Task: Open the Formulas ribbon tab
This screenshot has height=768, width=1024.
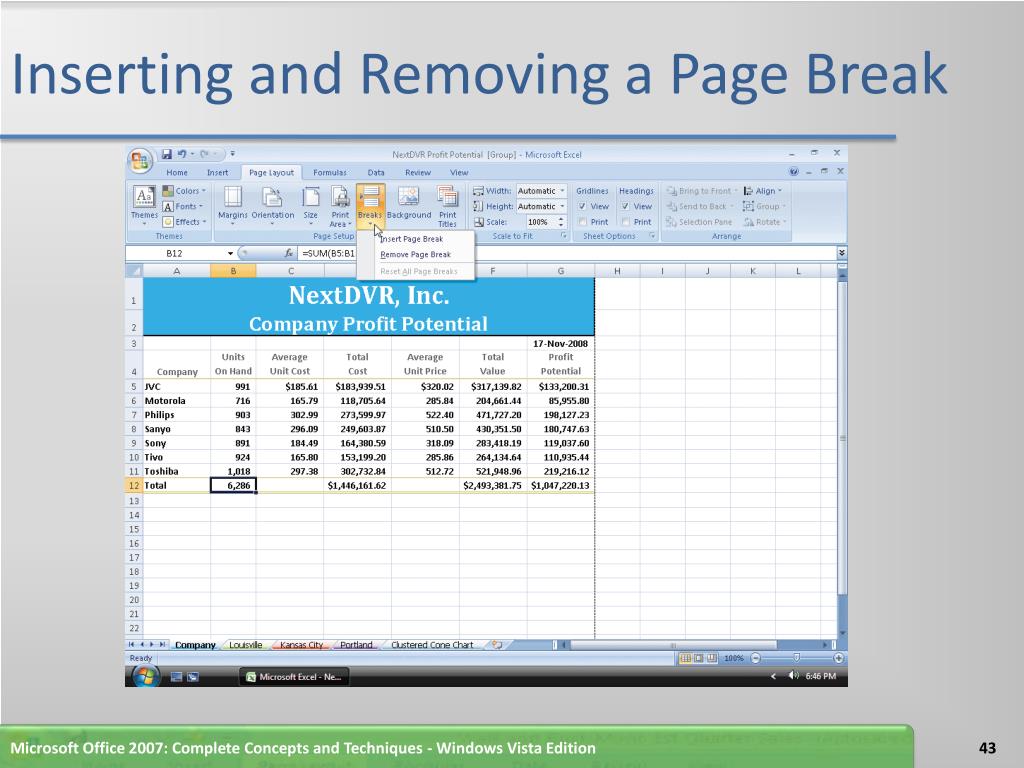Action: 330,172
